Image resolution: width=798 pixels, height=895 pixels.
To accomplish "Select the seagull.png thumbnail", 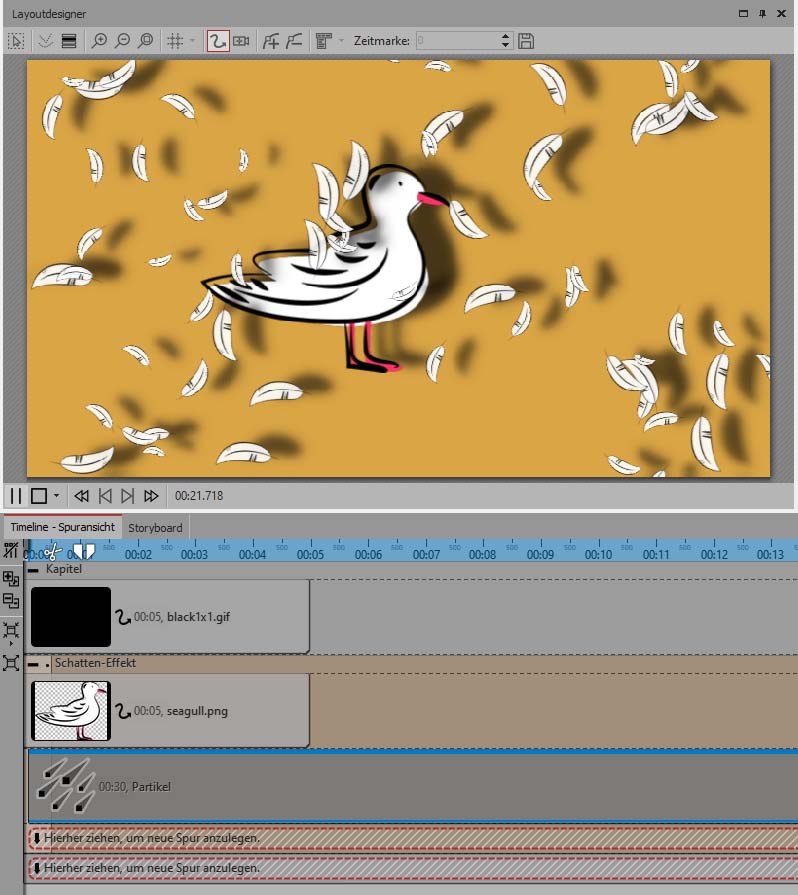I will [x=71, y=711].
